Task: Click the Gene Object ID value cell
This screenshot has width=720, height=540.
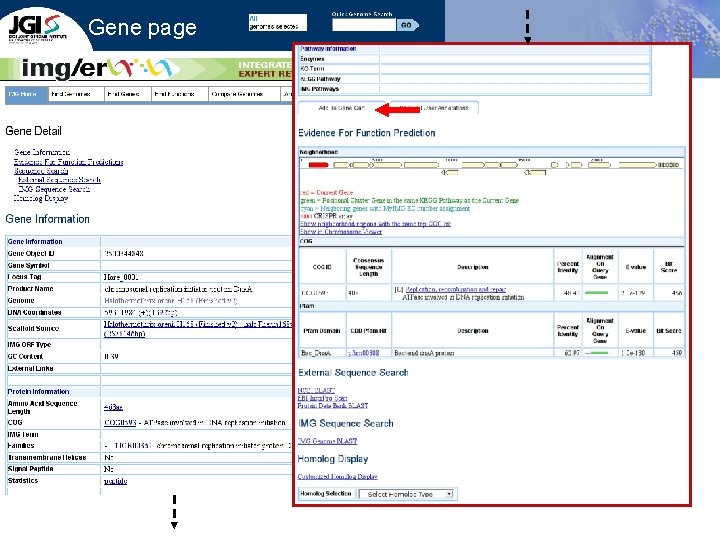Action: tap(196, 253)
